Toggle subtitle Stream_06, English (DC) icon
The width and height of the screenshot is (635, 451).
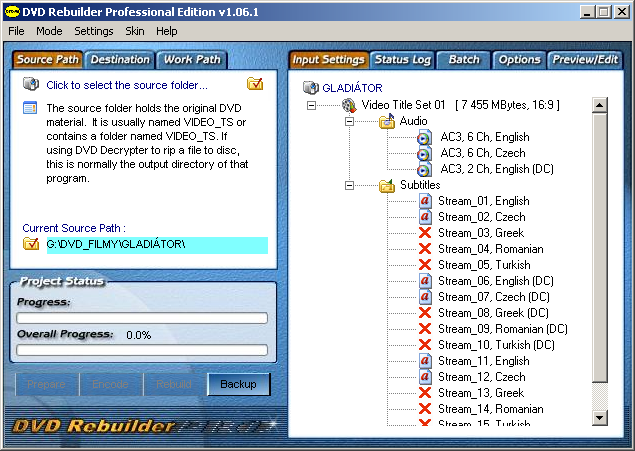click(425, 281)
